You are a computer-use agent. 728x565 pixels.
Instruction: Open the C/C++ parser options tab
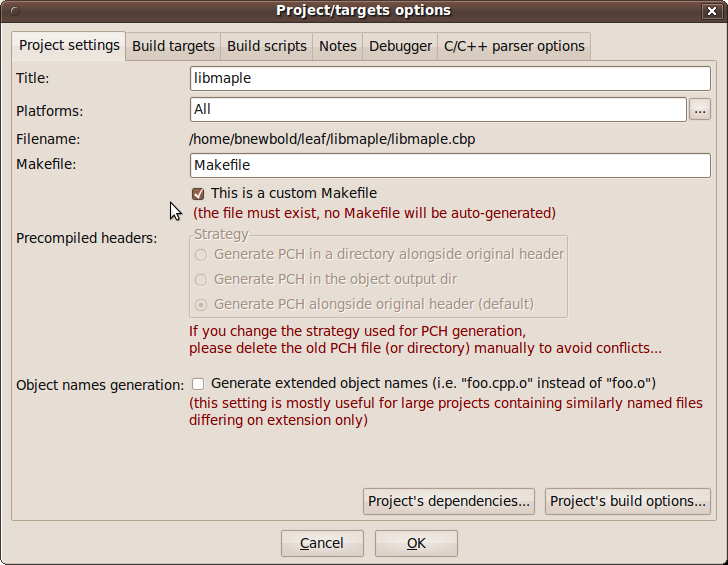(x=514, y=46)
